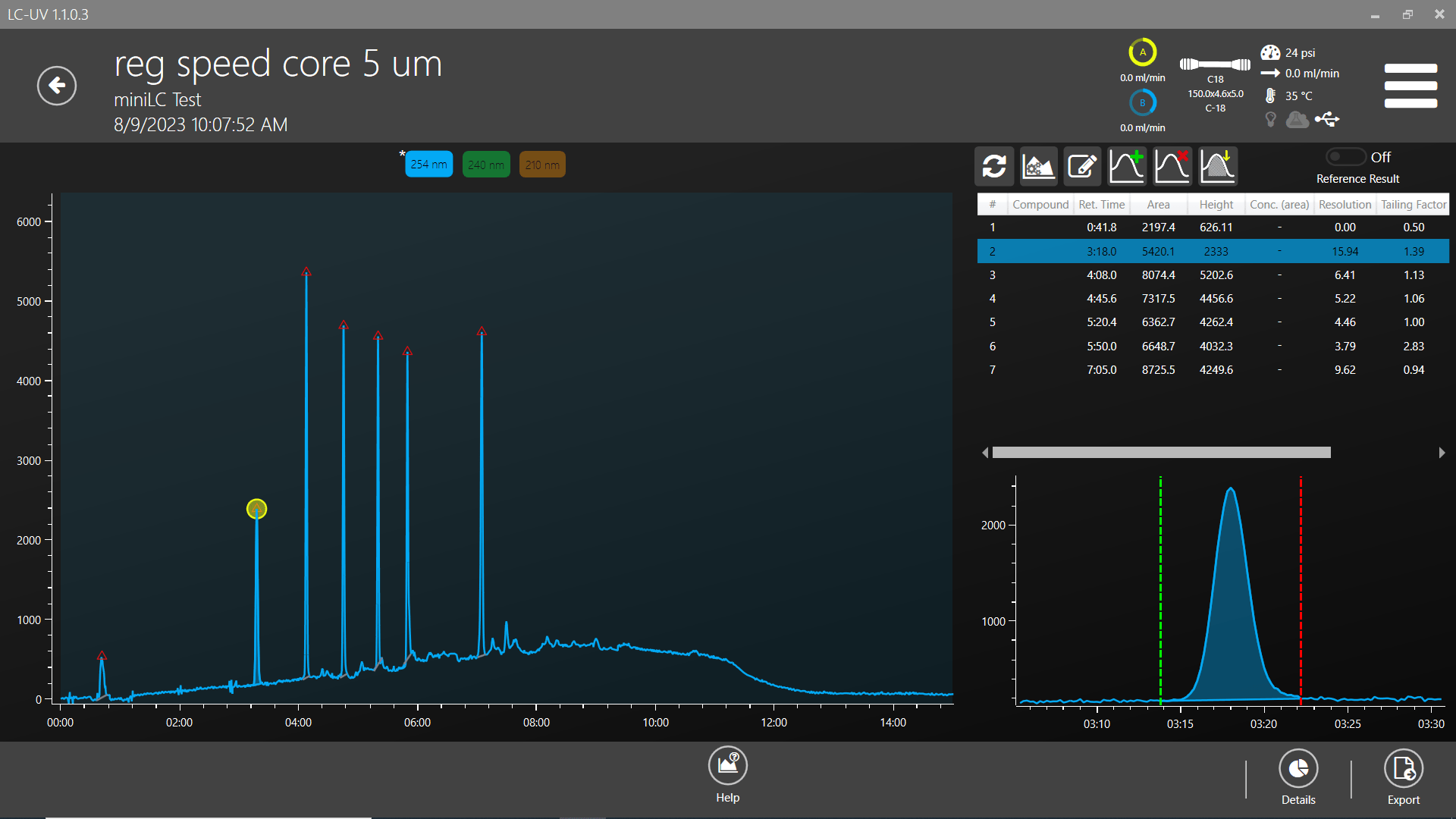Click the results table horizontal scrollbar
Viewport: 1456px width, 819px height.
click(x=1161, y=453)
